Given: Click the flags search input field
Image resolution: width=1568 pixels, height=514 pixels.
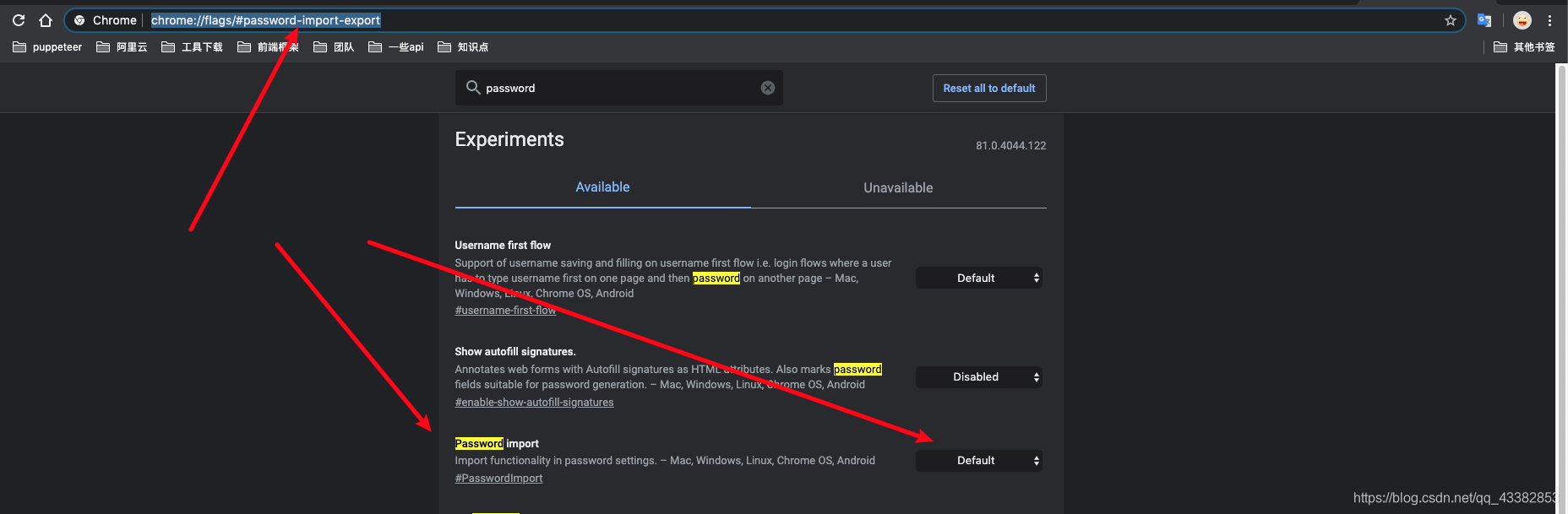Looking at the screenshot, I should [x=619, y=88].
